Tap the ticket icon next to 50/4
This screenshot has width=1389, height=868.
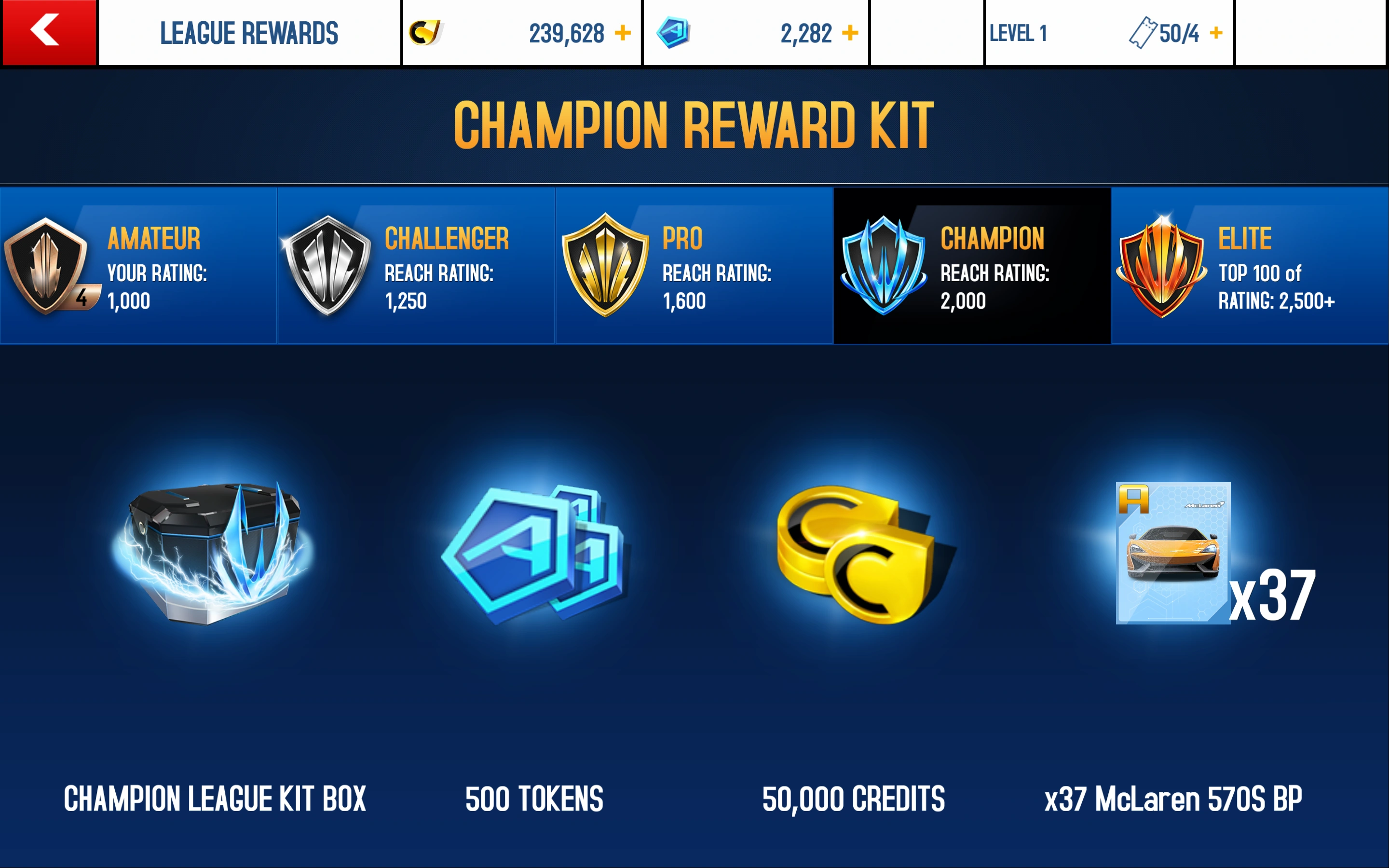pos(1142,33)
